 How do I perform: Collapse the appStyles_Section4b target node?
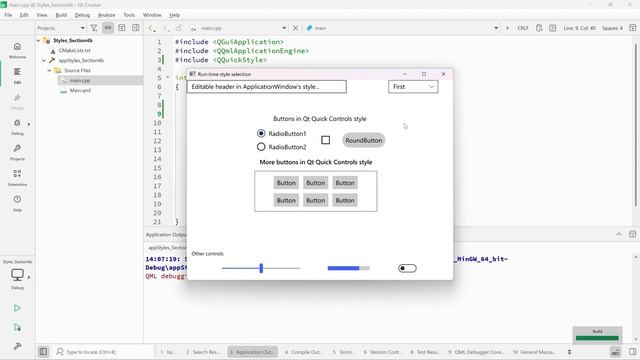click(44, 60)
